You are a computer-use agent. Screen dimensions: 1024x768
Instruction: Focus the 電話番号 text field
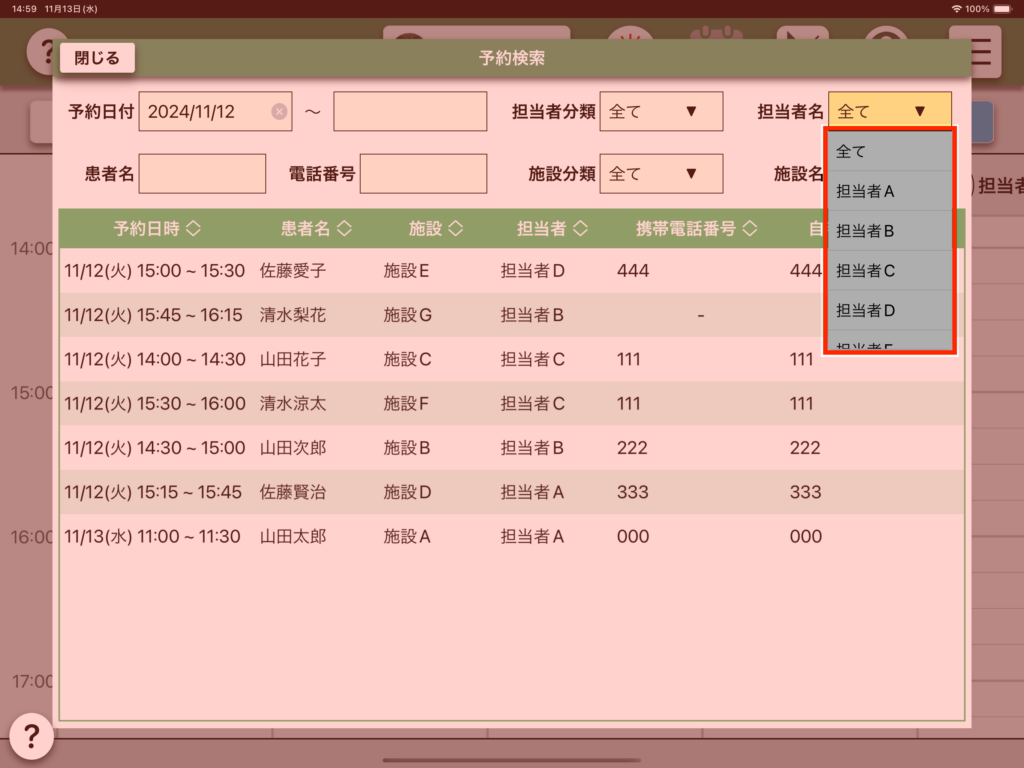point(423,174)
